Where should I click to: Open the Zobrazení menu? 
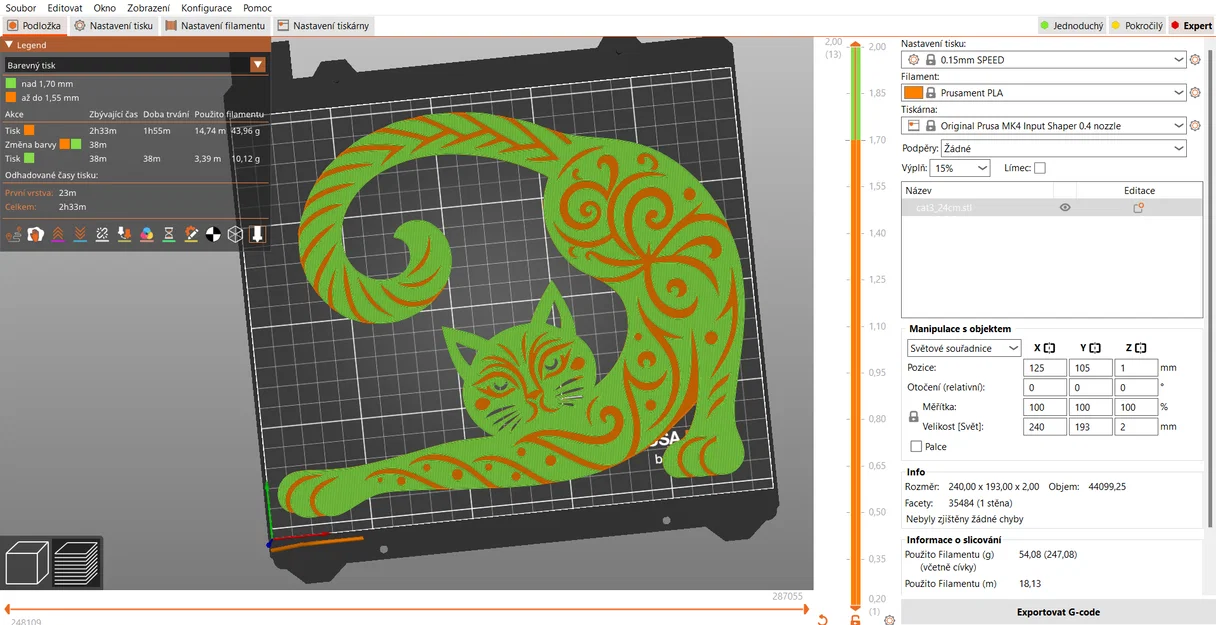click(x=148, y=8)
